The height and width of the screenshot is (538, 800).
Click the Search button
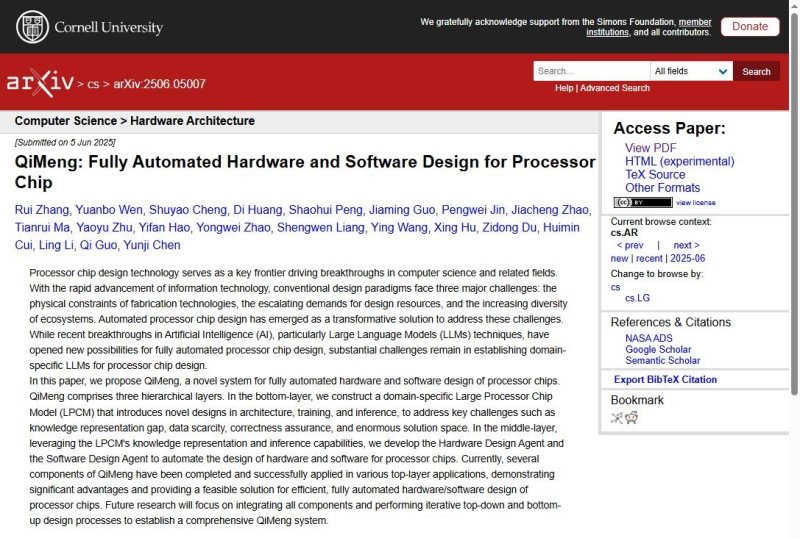click(x=756, y=71)
